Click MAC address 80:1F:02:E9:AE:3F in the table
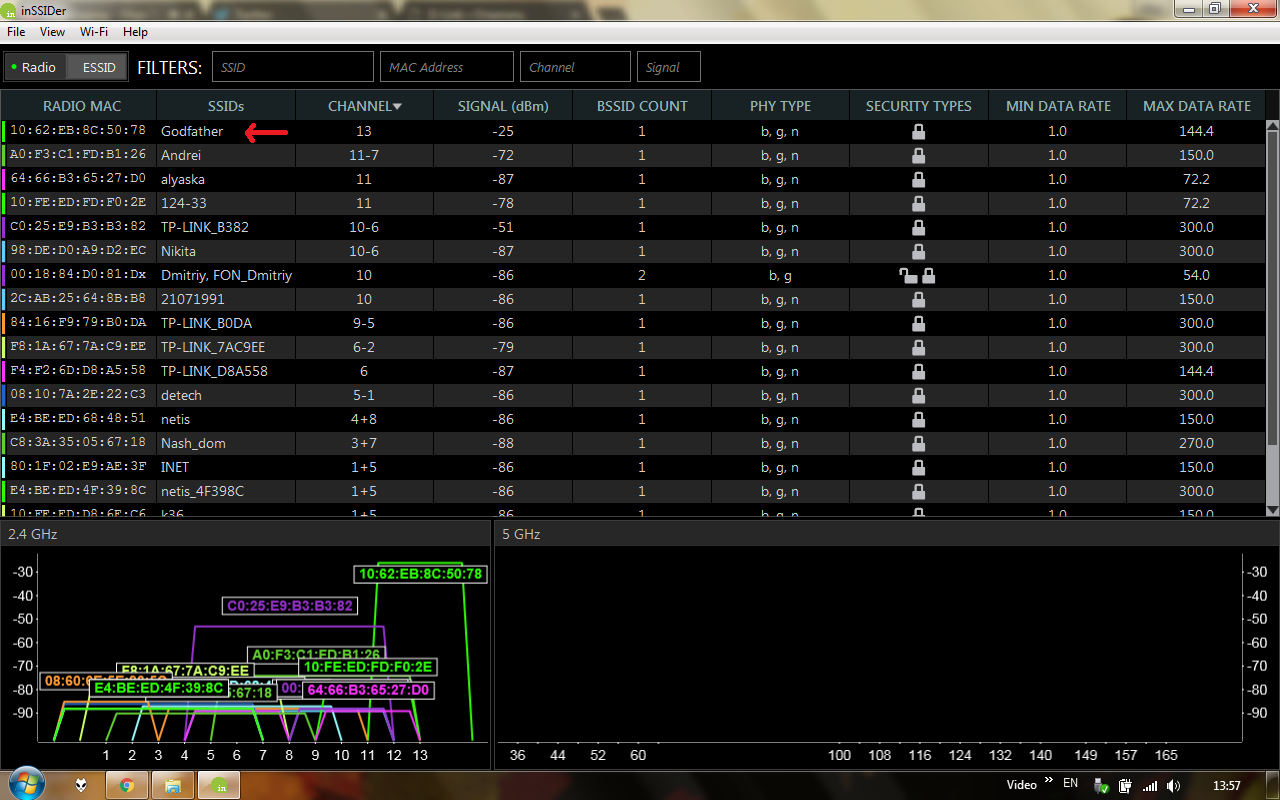 click(78, 467)
